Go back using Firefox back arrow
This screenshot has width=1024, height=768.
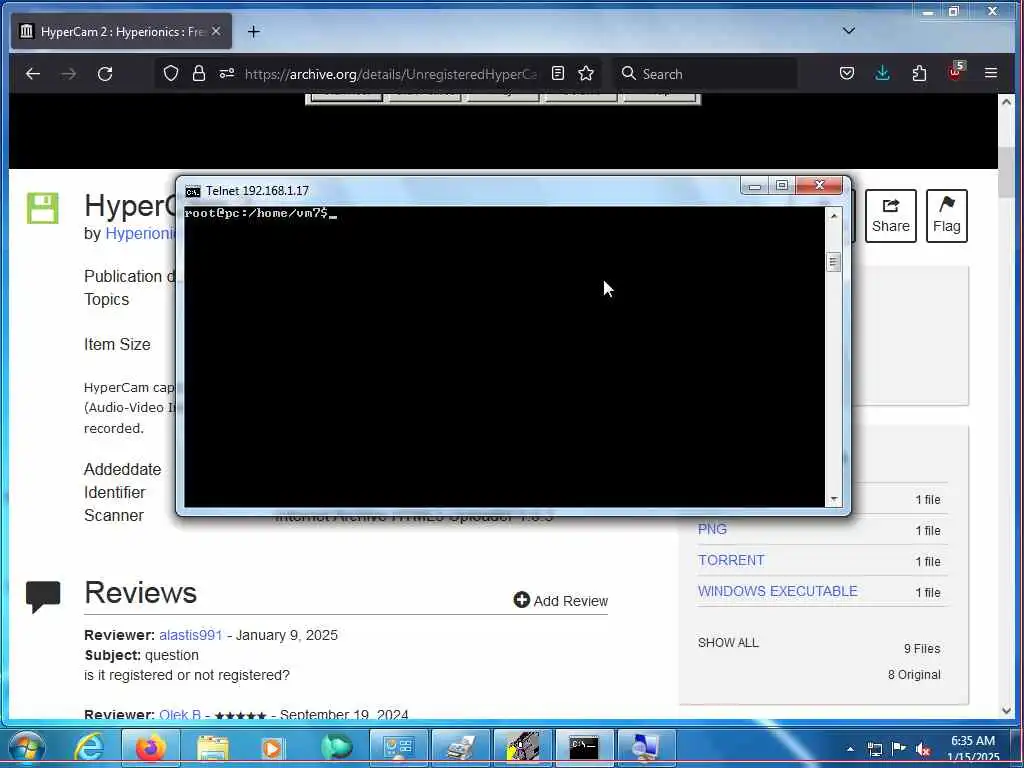pyautogui.click(x=33, y=74)
